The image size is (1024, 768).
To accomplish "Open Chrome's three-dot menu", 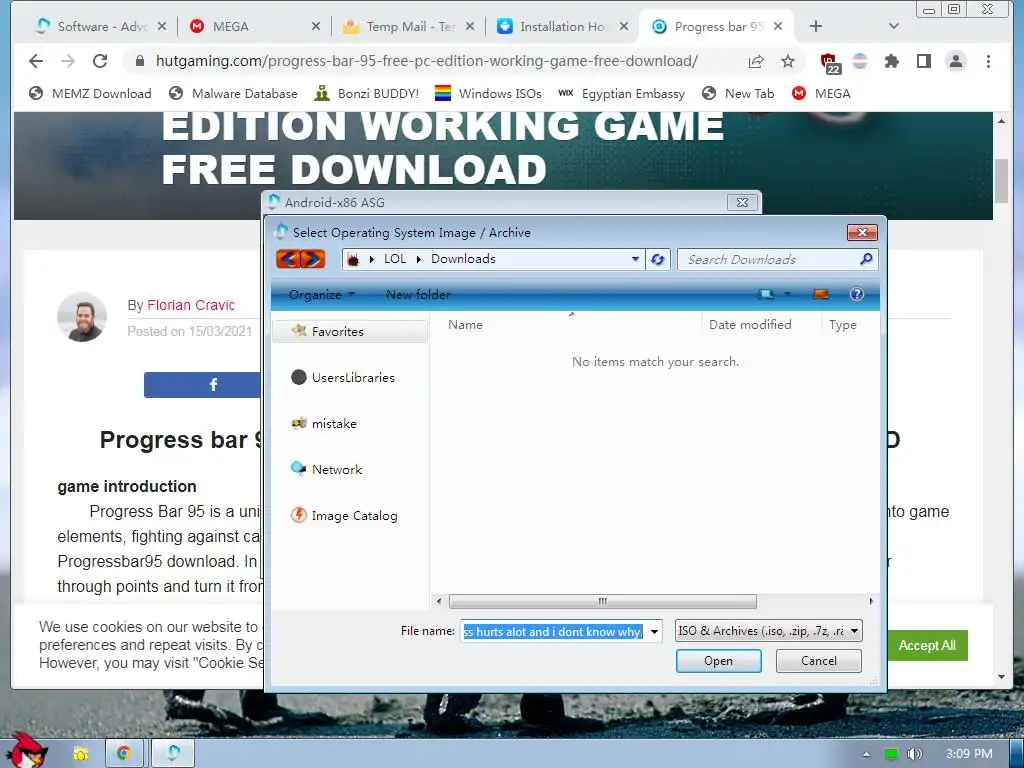I will 988,61.
